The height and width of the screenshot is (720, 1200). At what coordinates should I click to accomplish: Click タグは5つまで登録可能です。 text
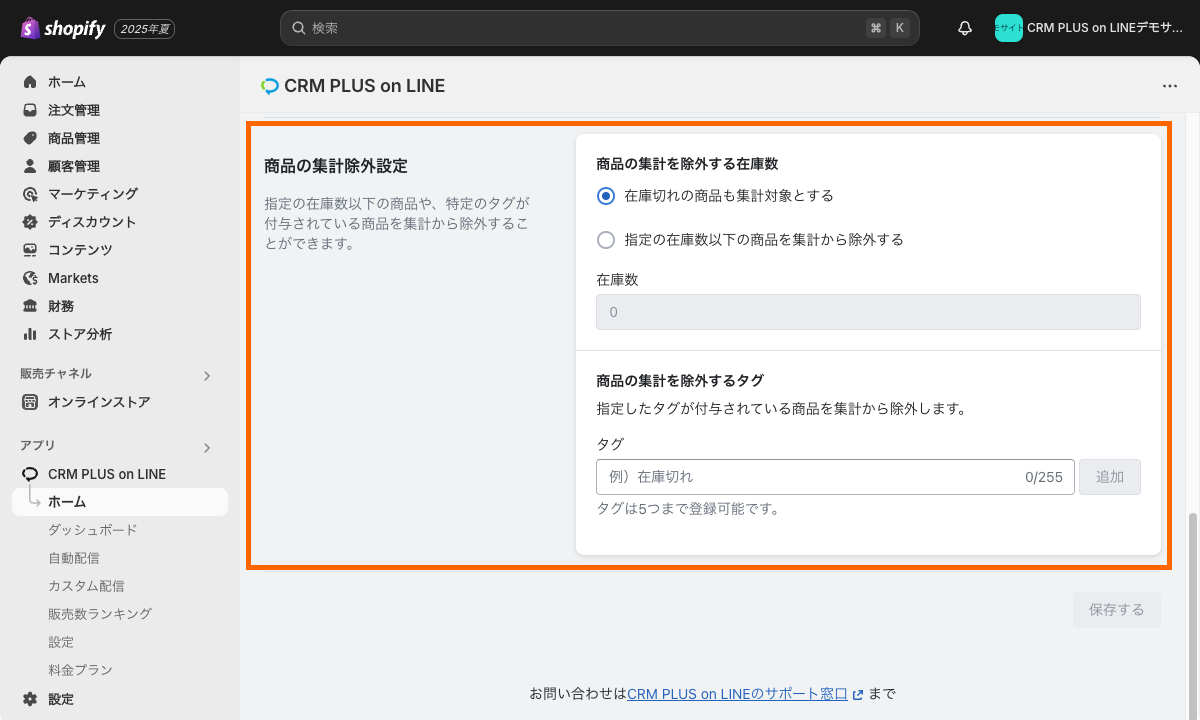coord(688,509)
